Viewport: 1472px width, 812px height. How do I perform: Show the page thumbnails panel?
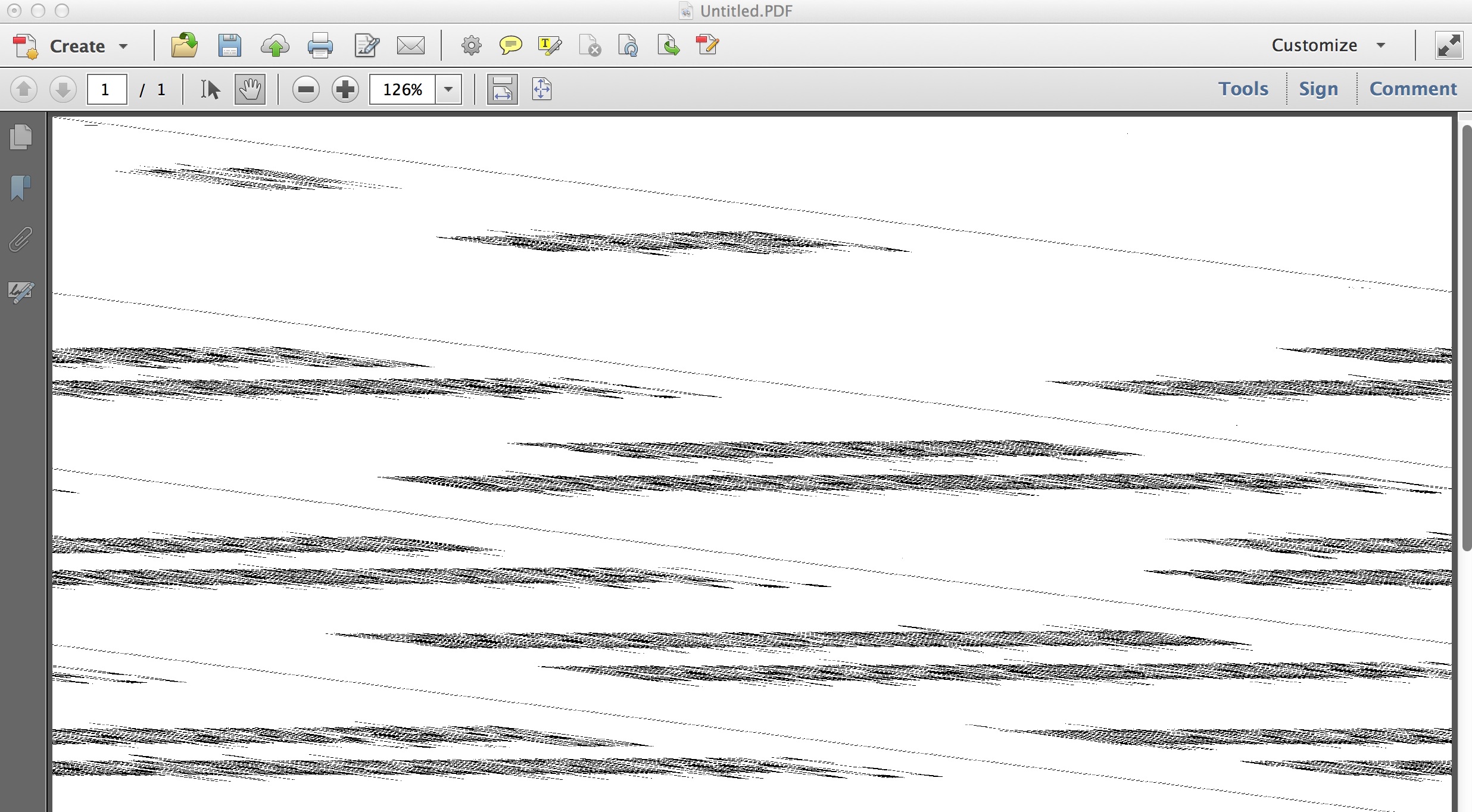coord(21,137)
